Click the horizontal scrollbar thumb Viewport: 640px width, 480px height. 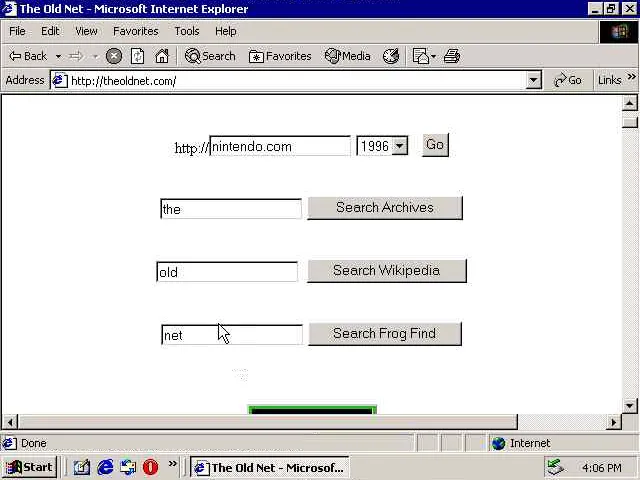tap(268, 422)
